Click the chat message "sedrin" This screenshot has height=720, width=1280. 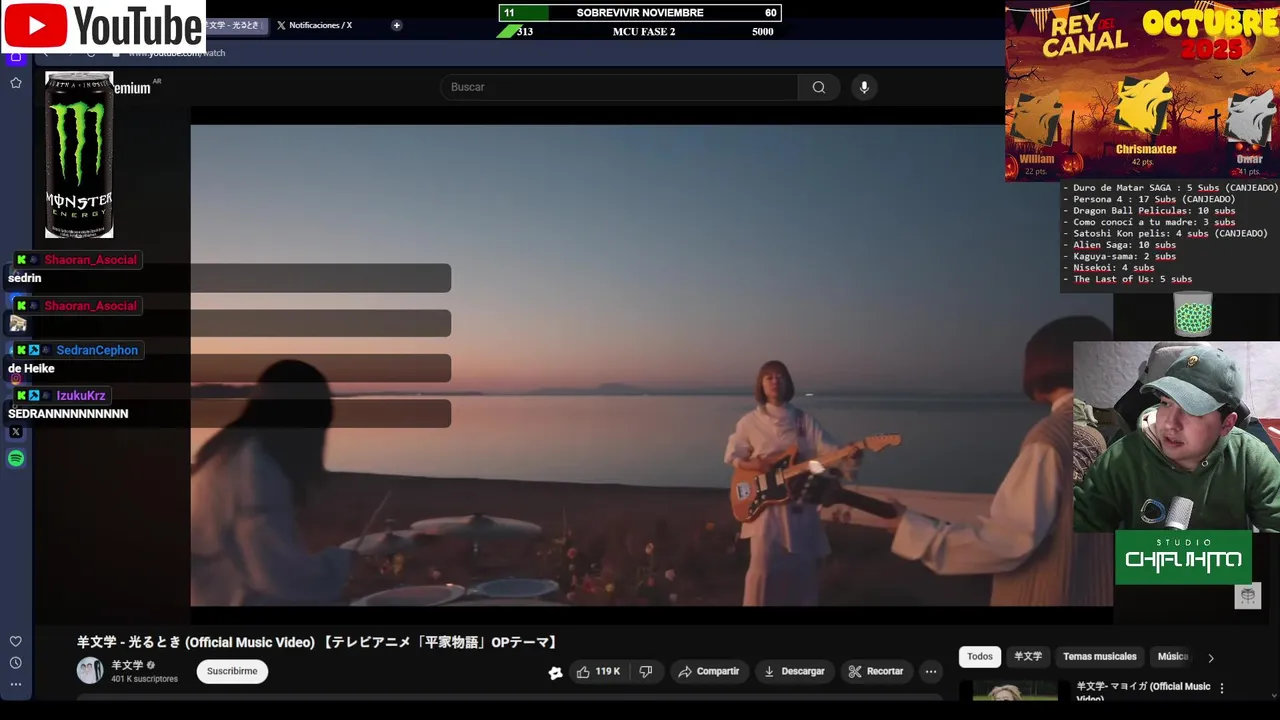pyautogui.click(x=25, y=278)
